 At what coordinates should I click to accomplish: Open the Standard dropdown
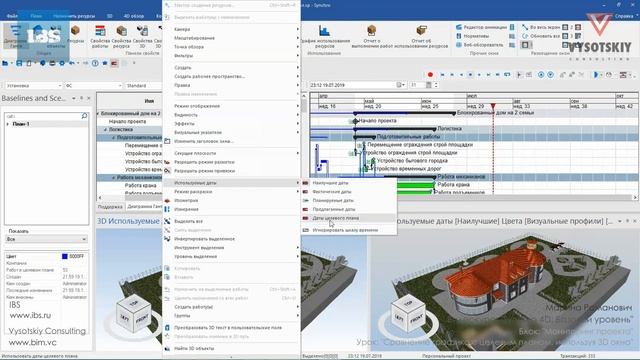click(144, 86)
